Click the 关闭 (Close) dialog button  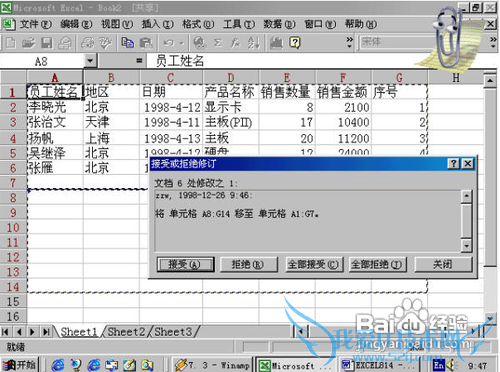pyautogui.click(x=443, y=265)
